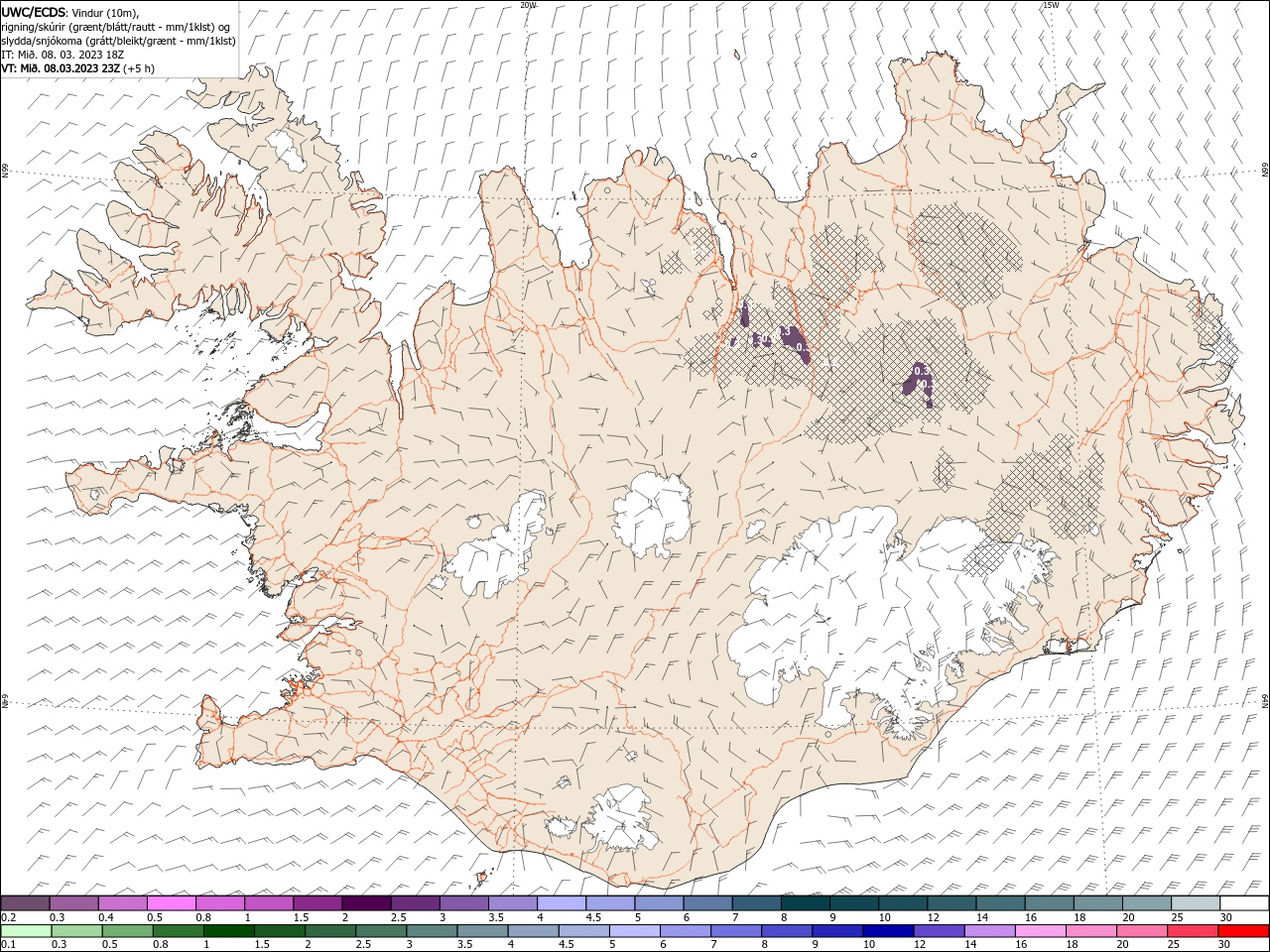
Task: Select the 0.1 pale green swatch, lower scale
Action: (x=26, y=931)
